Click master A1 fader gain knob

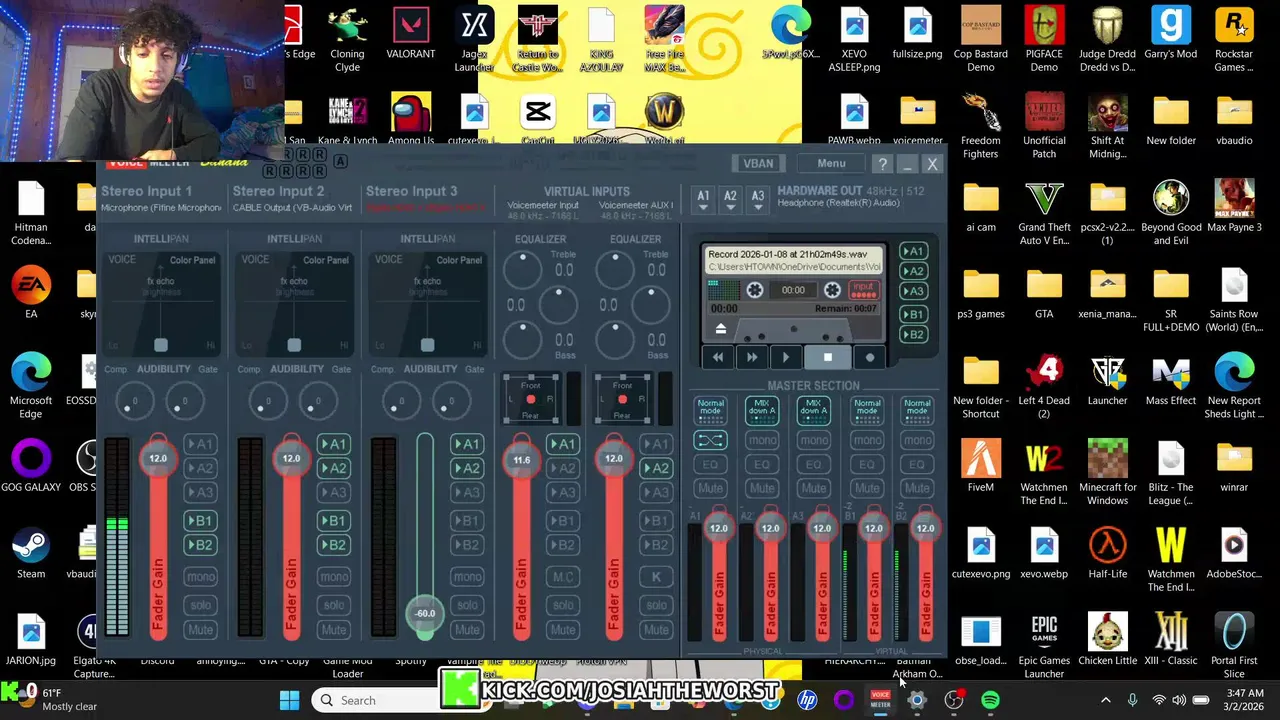718,528
